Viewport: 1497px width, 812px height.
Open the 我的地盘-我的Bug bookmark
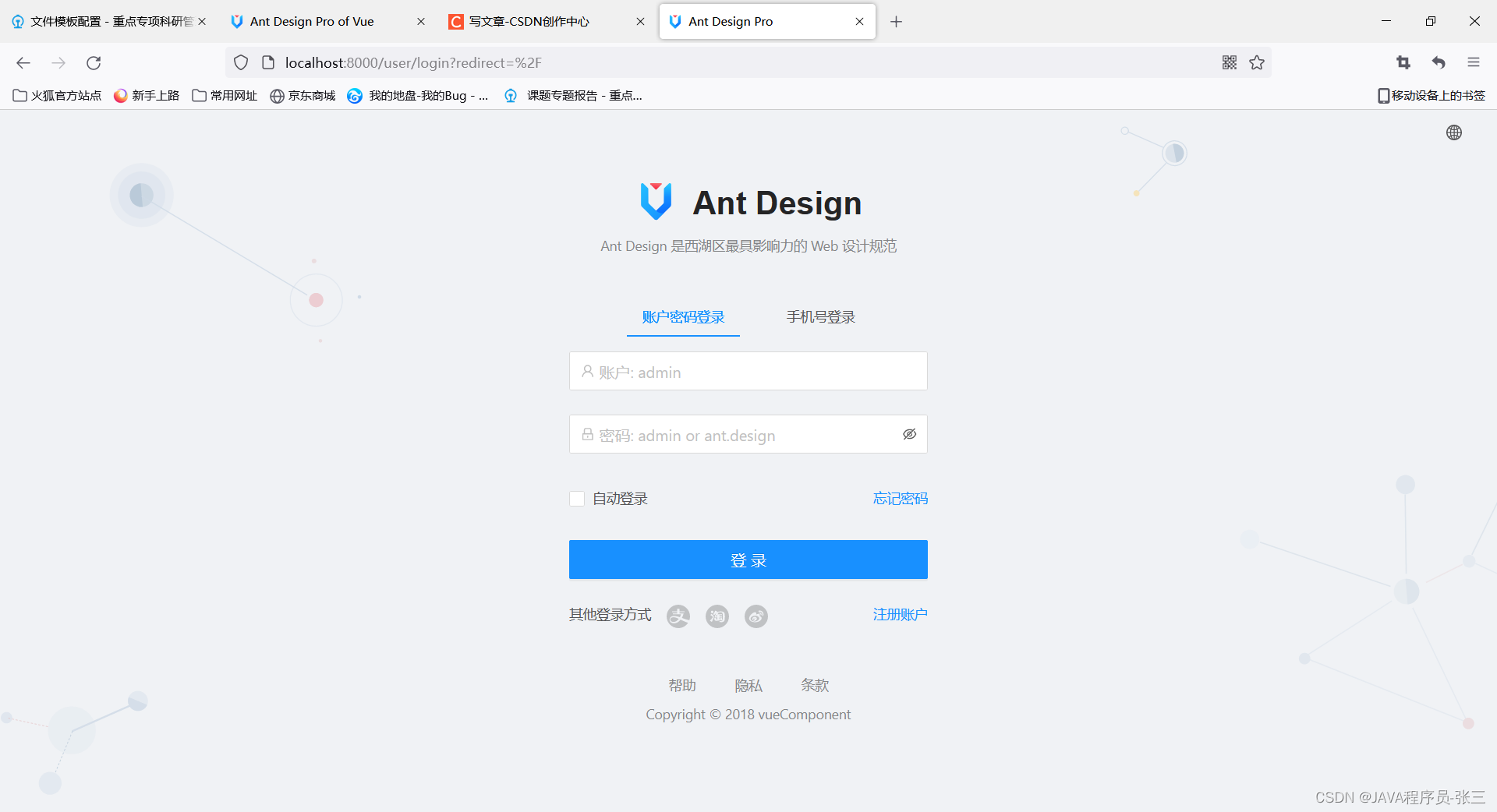pos(419,96)
